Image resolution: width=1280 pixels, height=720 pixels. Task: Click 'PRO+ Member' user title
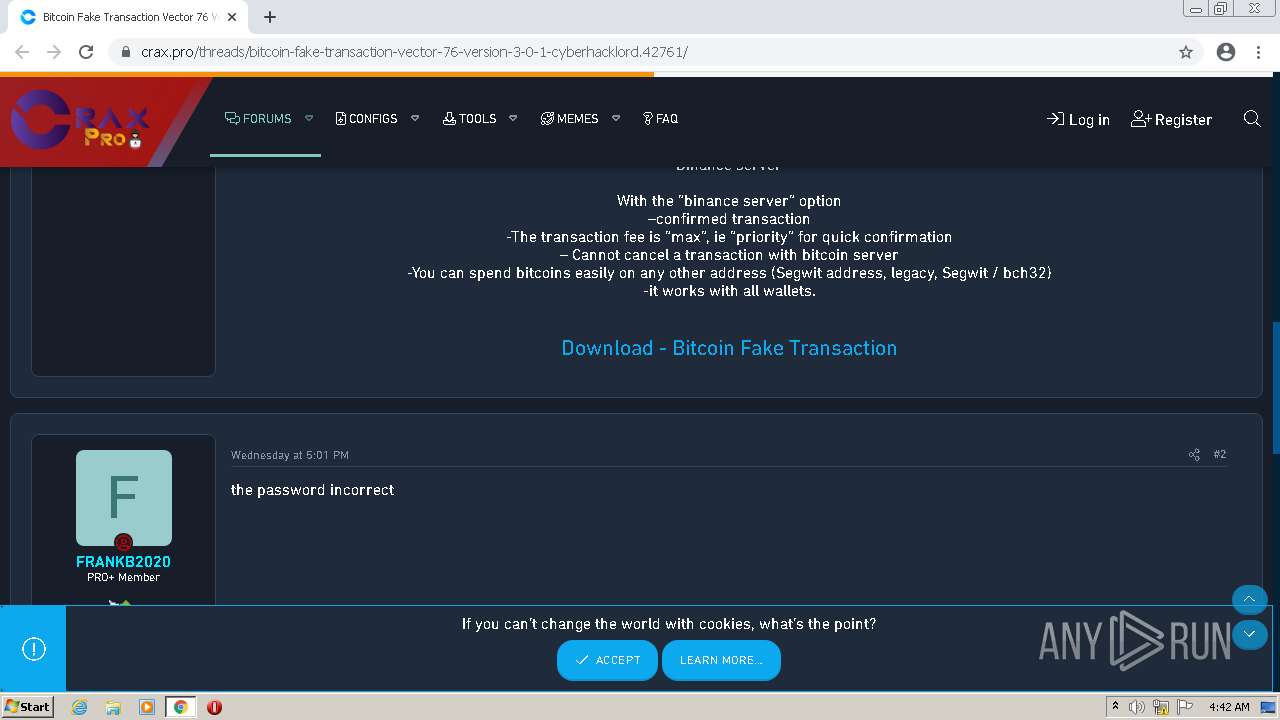click(123, 578)
